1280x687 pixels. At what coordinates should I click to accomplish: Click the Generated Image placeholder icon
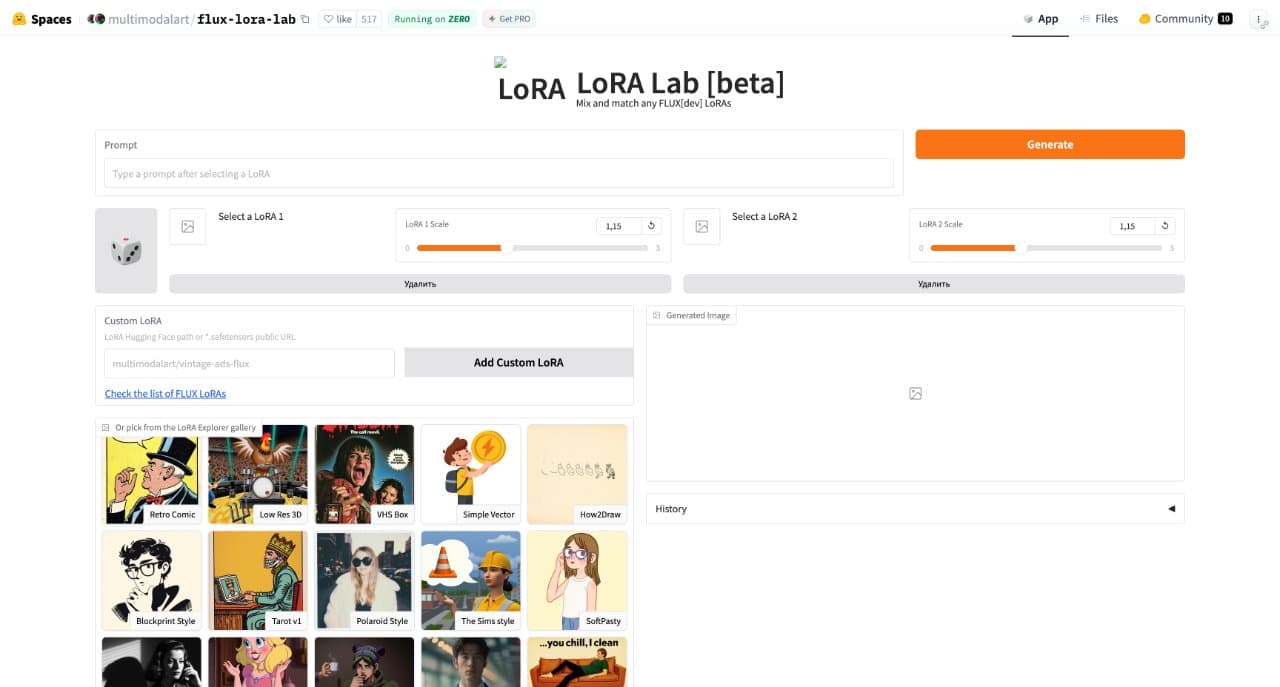point(915,394)
